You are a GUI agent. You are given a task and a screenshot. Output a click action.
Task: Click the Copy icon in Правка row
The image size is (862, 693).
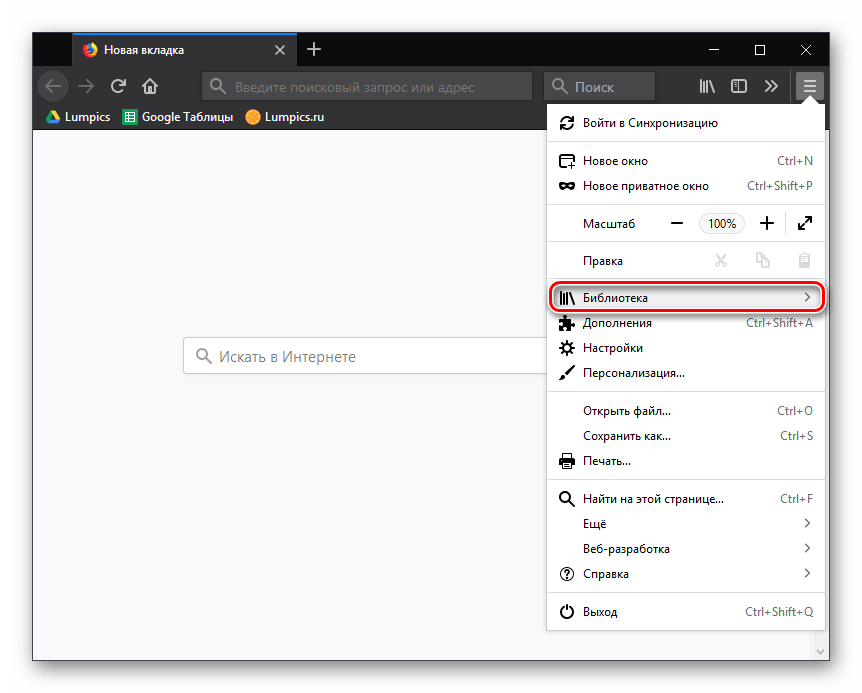(762, 260)
